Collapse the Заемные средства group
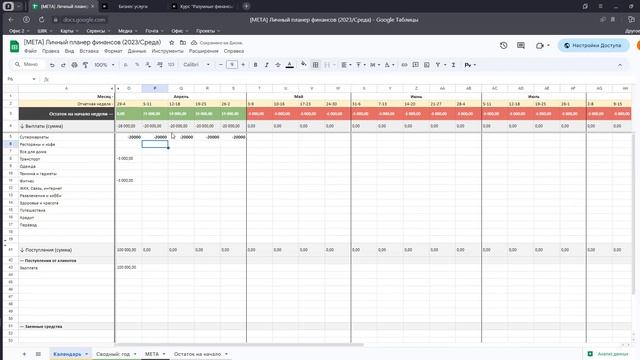Screen dimensions: 640x360 (x=22, y=327)
